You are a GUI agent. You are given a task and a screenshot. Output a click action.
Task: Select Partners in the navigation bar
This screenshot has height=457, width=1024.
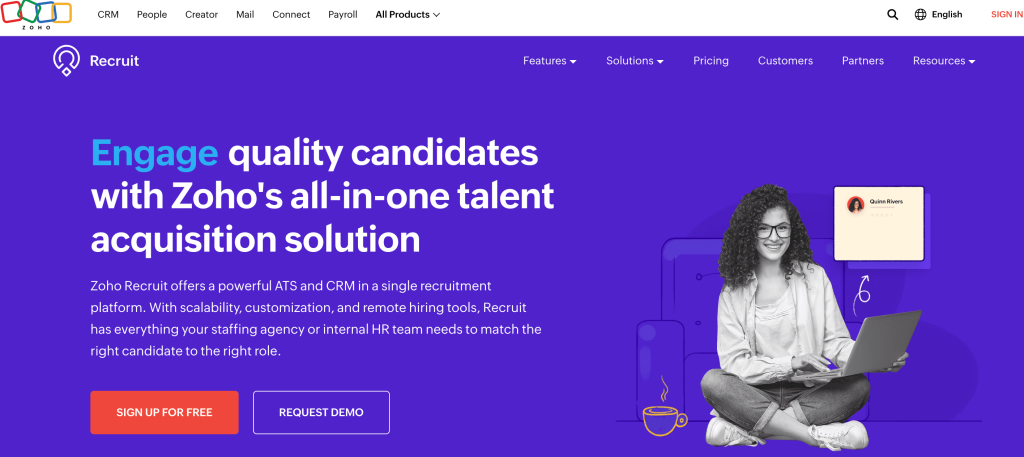[x=862, y=61]
